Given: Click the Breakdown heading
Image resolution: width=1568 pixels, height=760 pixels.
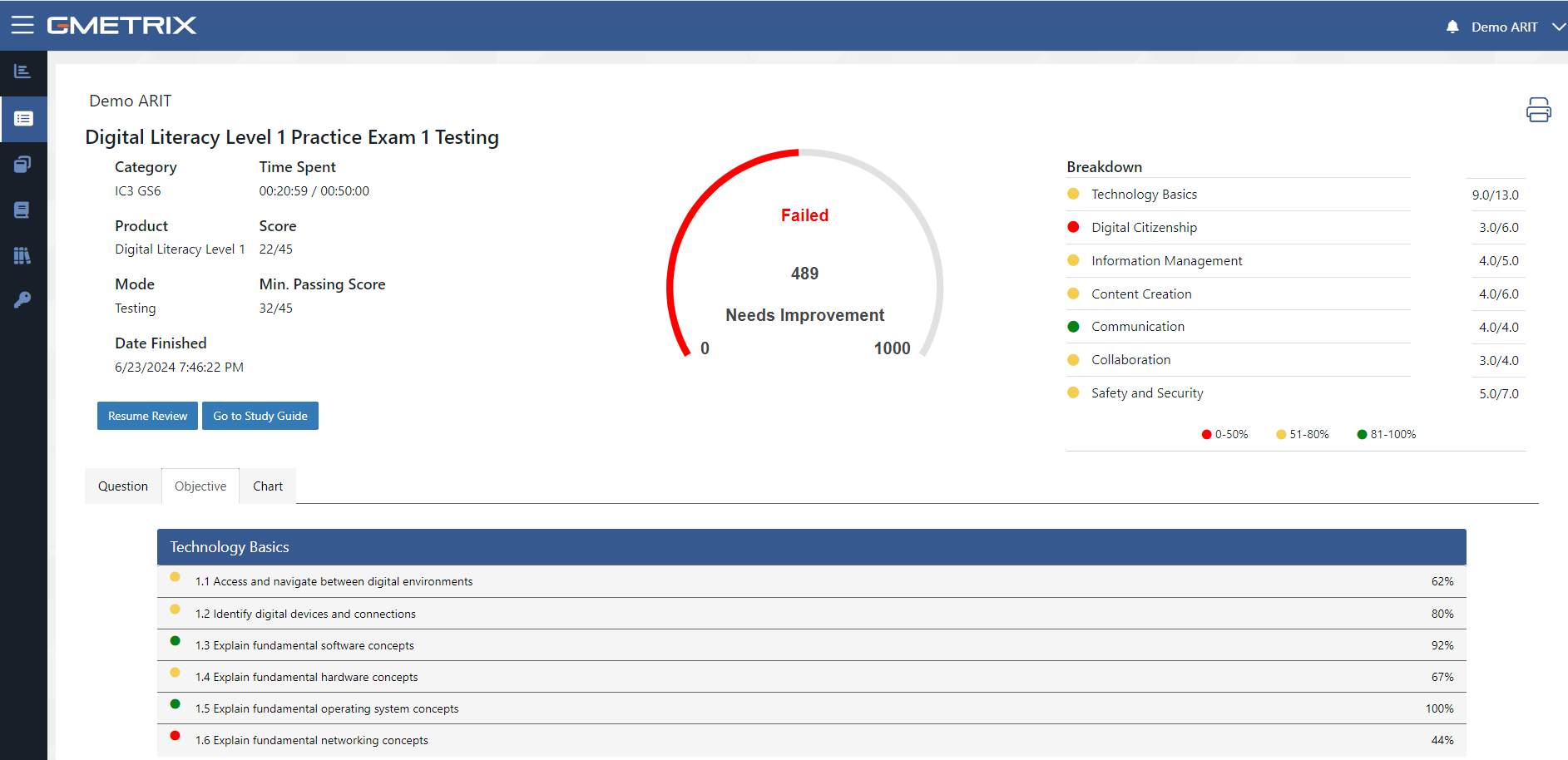Looking at the screenshot, I should click(1104, 167).
